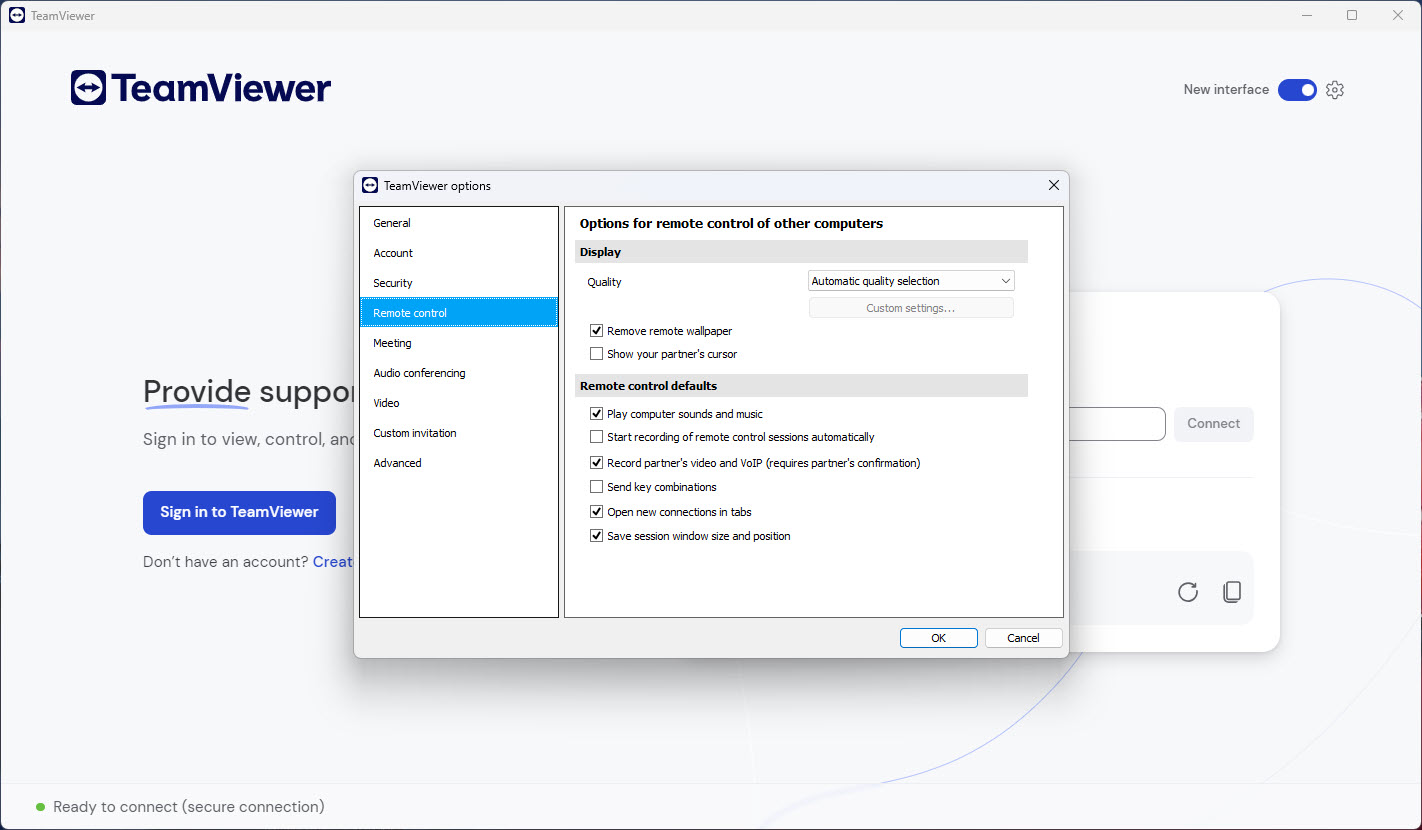This screenshot has height=830, width=1422.
Task: Click the Remote control defaults header
Action: (801, 385)
